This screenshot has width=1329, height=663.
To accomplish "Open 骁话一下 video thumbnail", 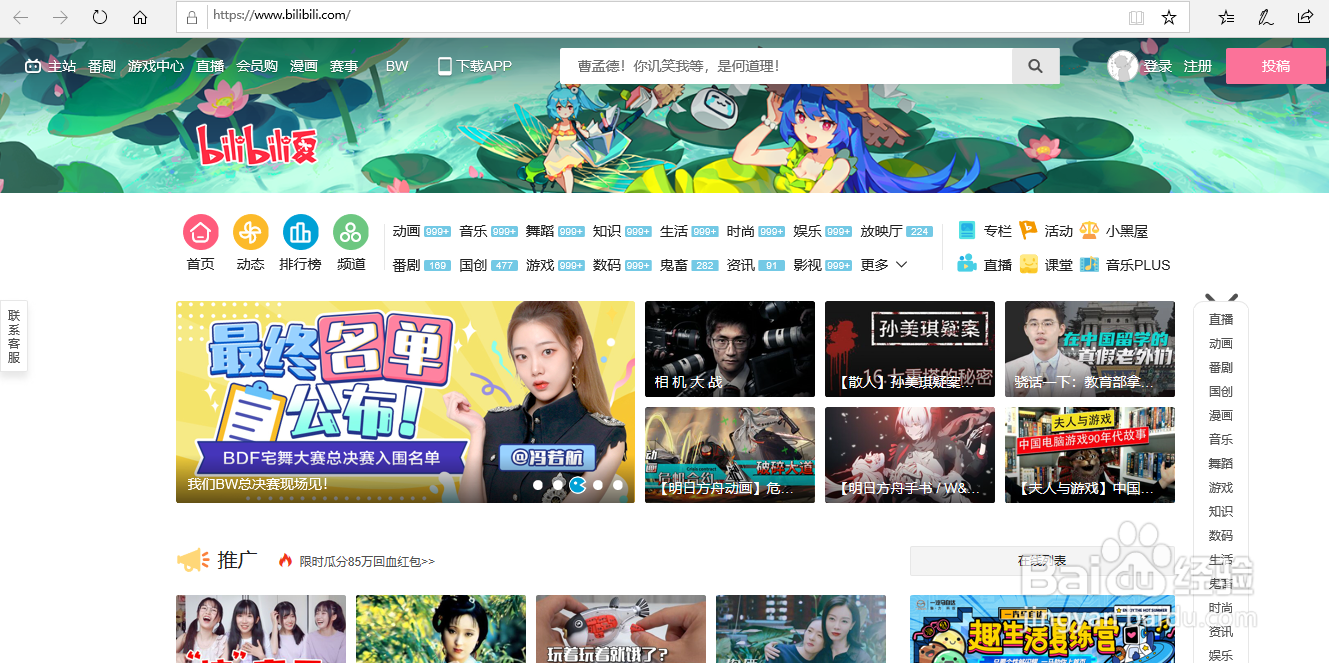I will [1090, 349].
